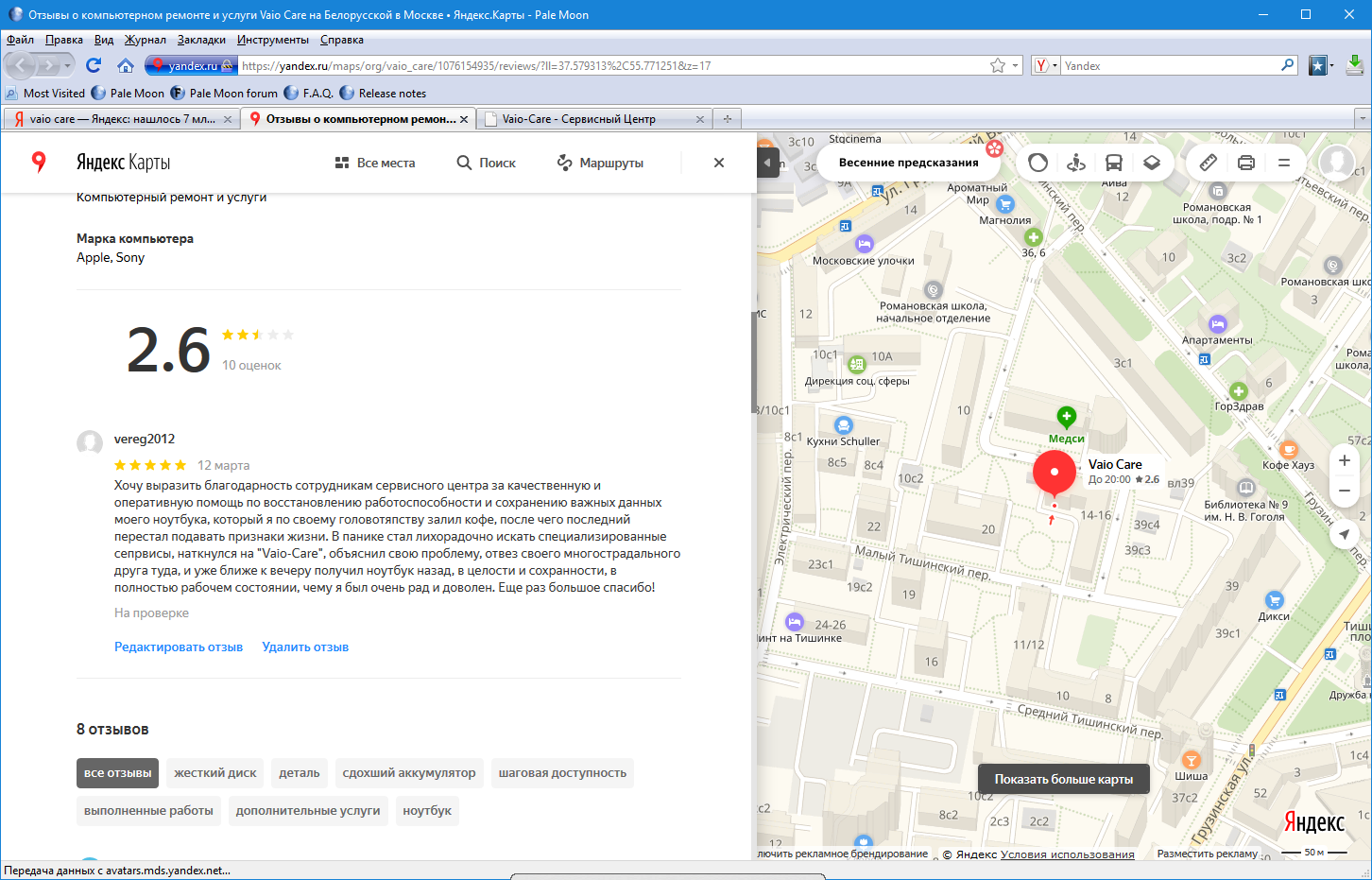Image resolution: width=1372 pixels, height=880 pixels.
Task: Open a new tab with plus button
Action: click(x=728, y=119)
